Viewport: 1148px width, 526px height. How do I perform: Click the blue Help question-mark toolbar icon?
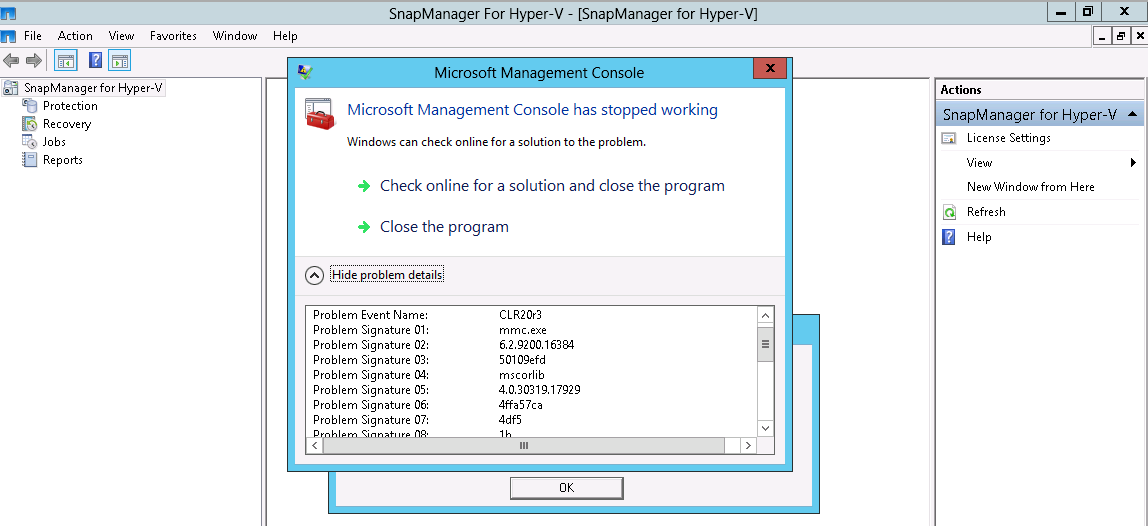tap(95, 61)
